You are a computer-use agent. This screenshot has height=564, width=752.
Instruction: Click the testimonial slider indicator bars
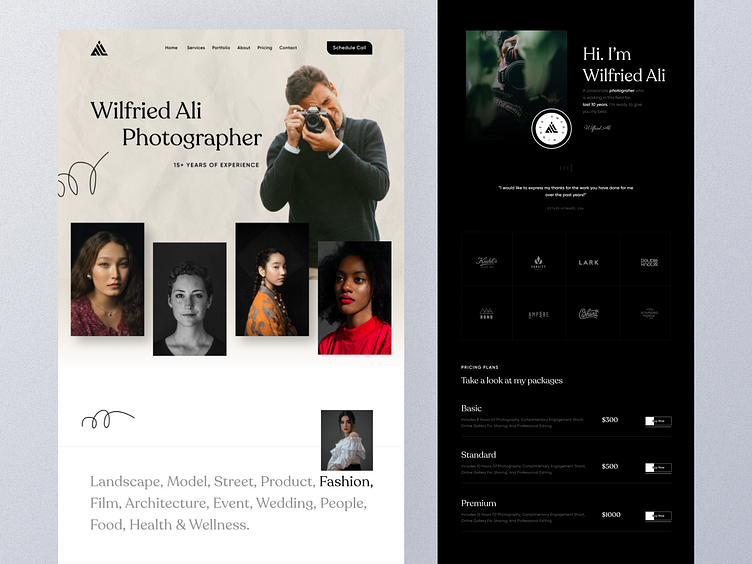click(566, 168)
